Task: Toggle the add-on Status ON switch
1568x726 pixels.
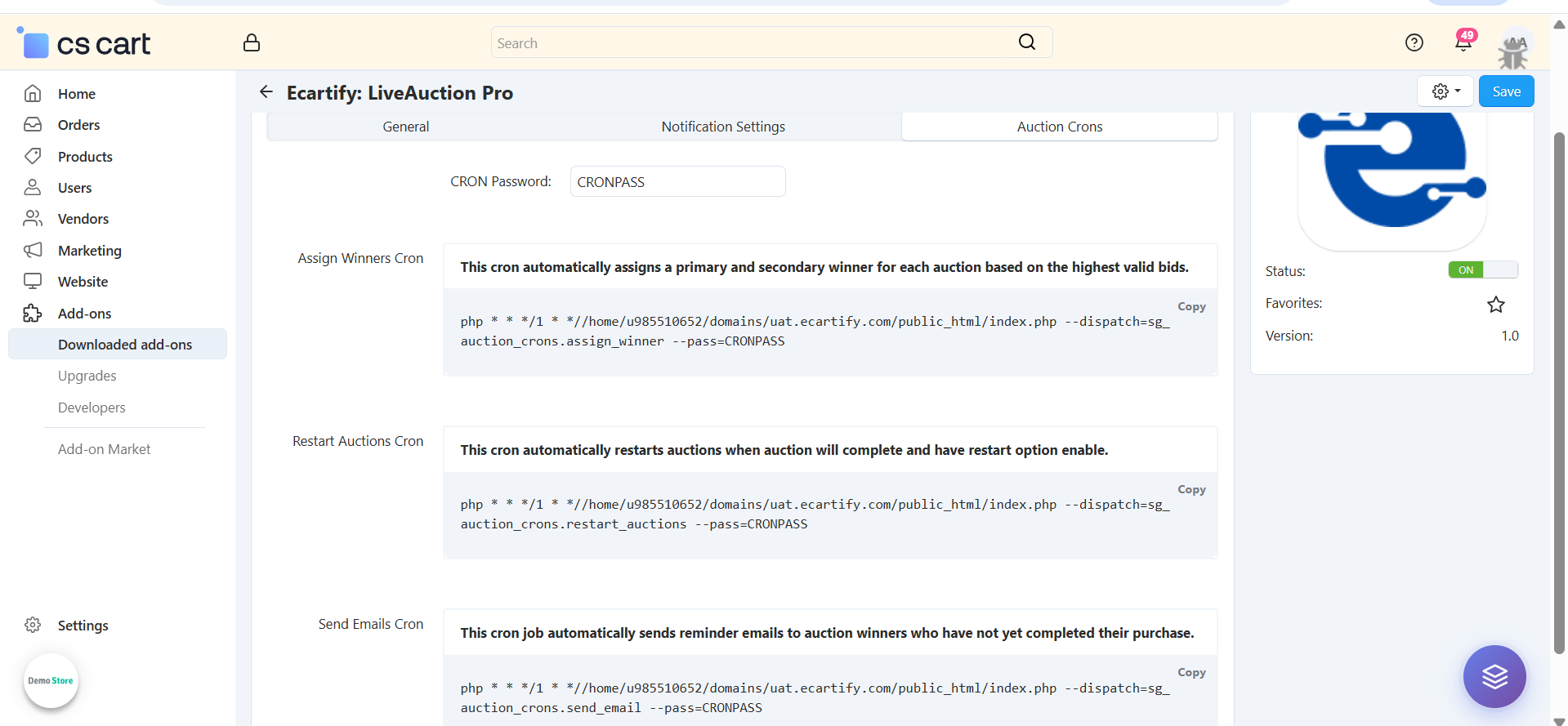Action: pyautogui.click(x=1482, y=270)
